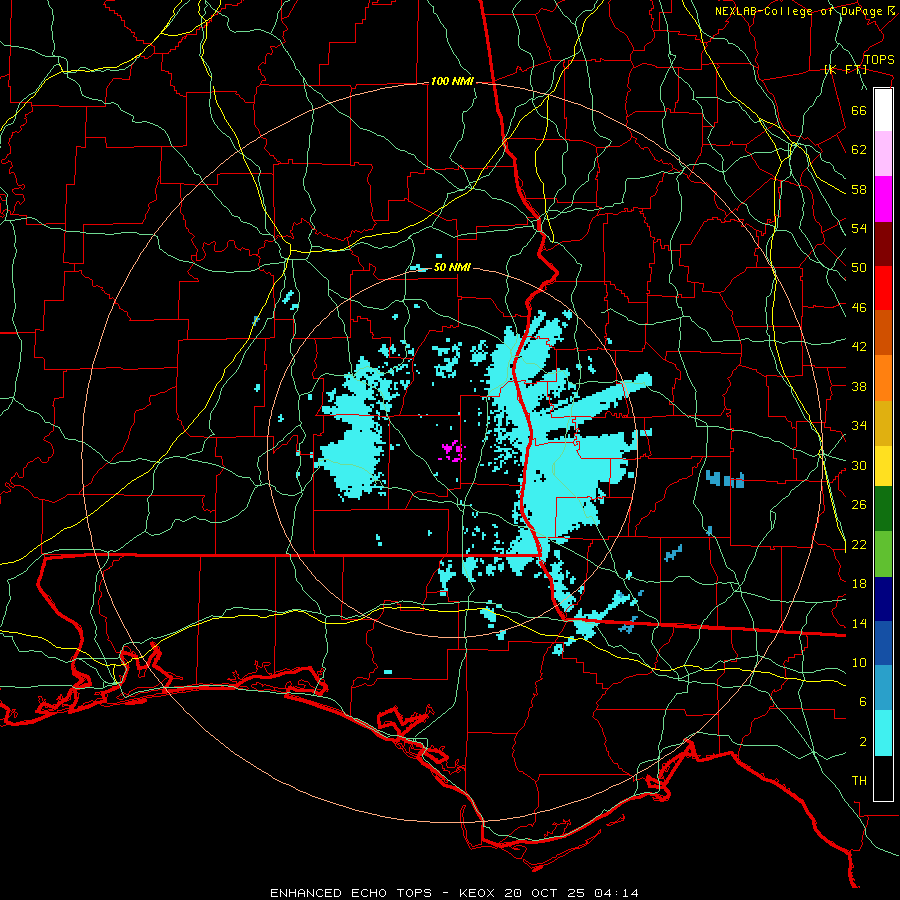Click the navy blue legend swatch
Image resolution: width=900 pixels, height=900 pixels.
pyautogui.click(x=883, y=599)
